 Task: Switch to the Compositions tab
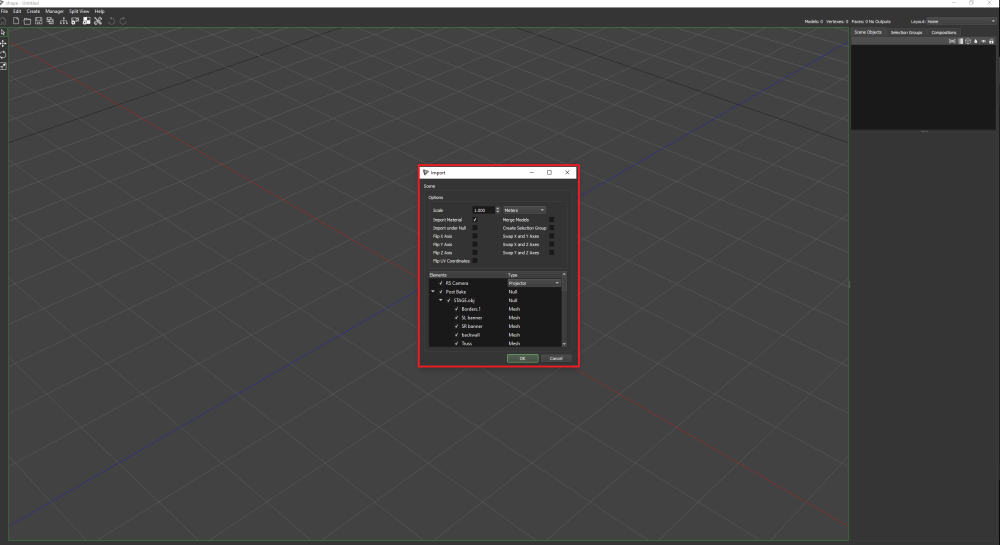click(x=943, y=33)
